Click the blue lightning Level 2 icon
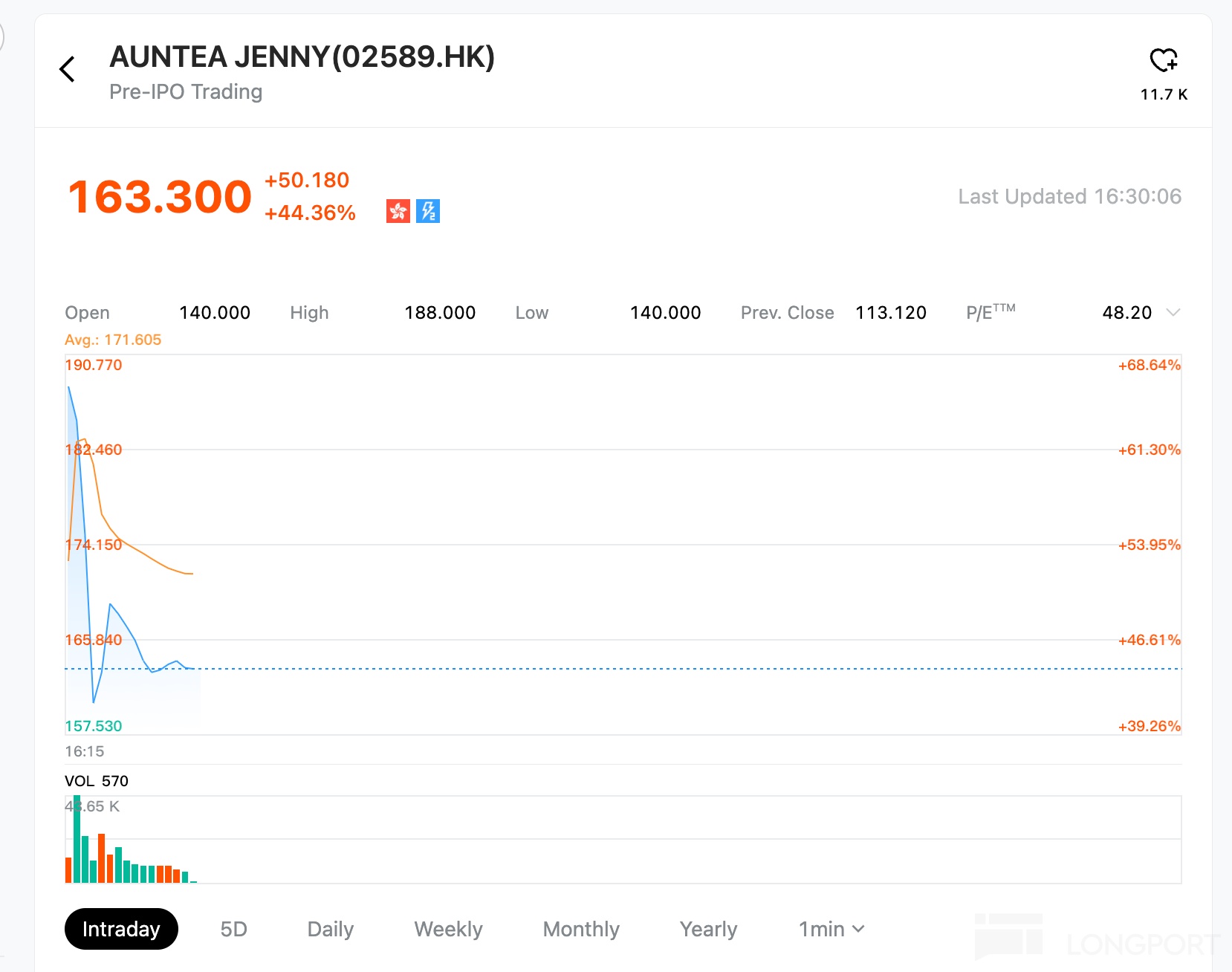Viewport: 1232px width, 972px height. [x=428, y=211]
